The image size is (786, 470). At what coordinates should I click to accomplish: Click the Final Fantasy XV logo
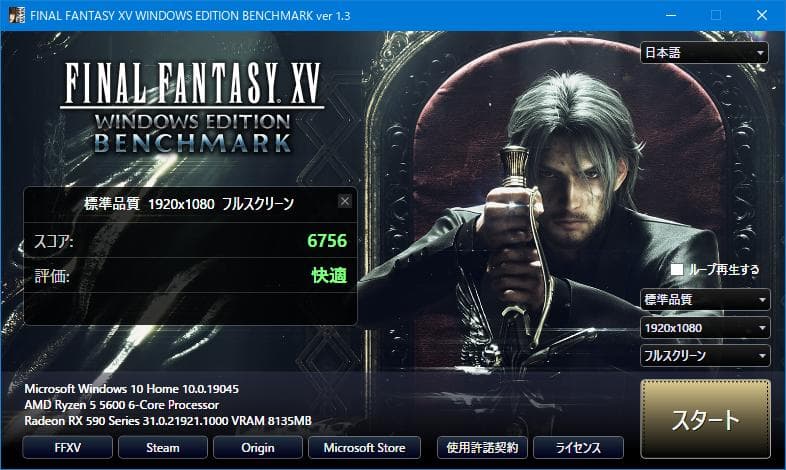(192, 108)
